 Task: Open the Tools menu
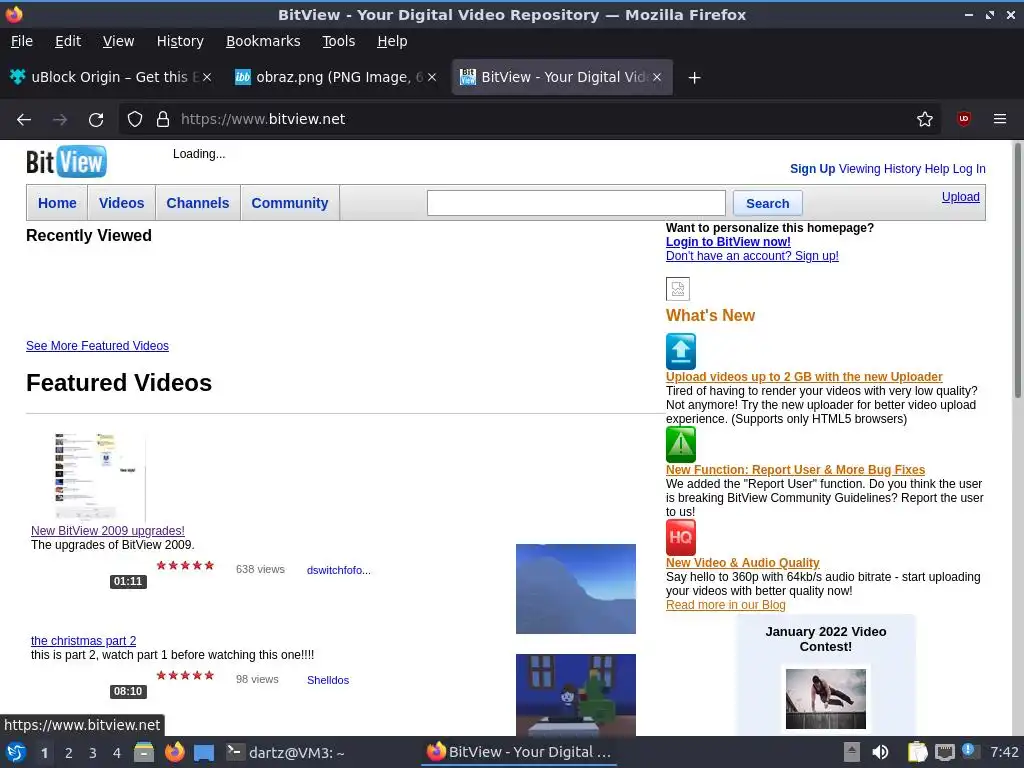click(338, 41)
